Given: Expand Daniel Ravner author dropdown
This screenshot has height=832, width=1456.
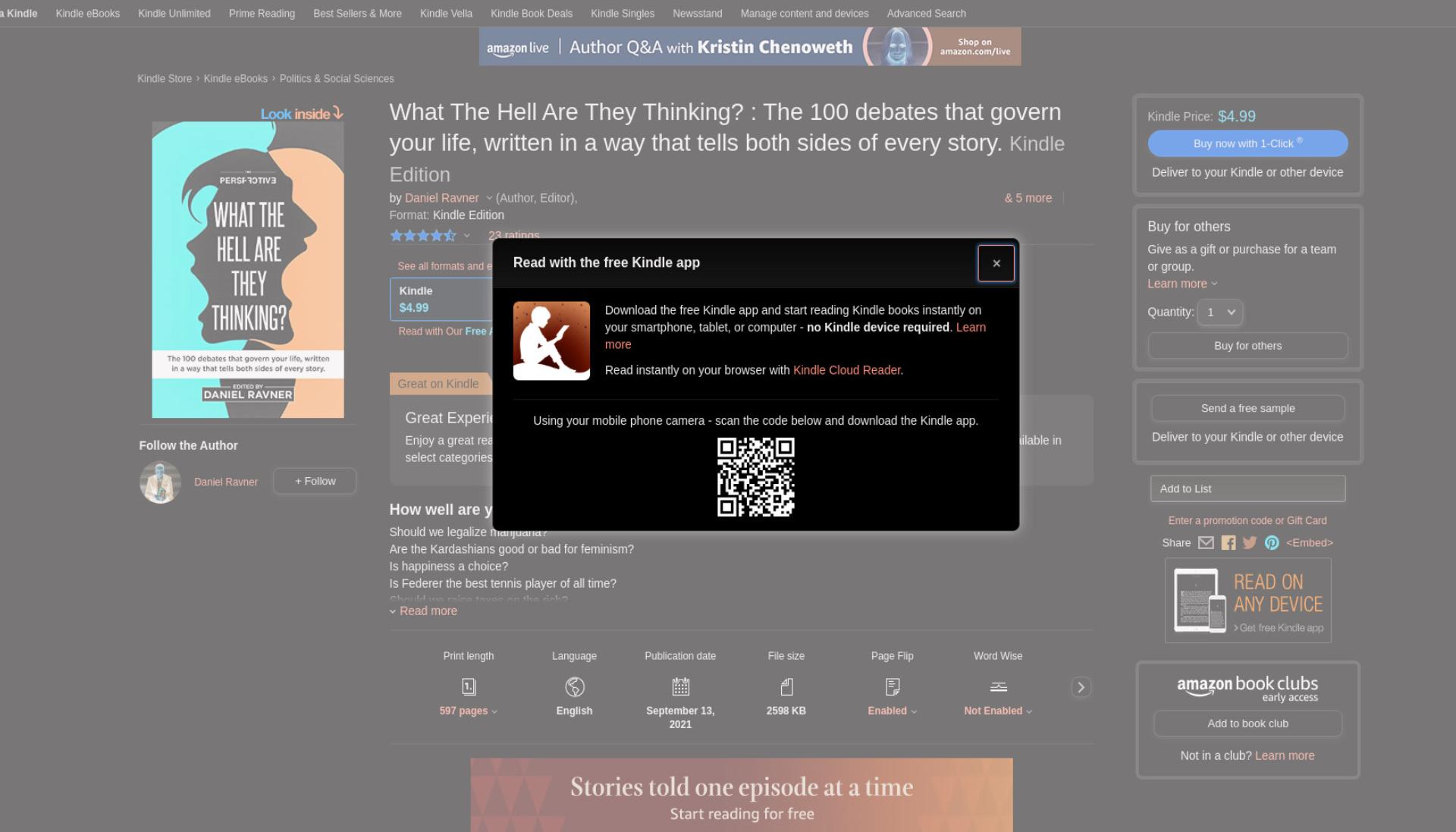Looking at the screenshot, I should pyautogui.click(x=489, y=198).
